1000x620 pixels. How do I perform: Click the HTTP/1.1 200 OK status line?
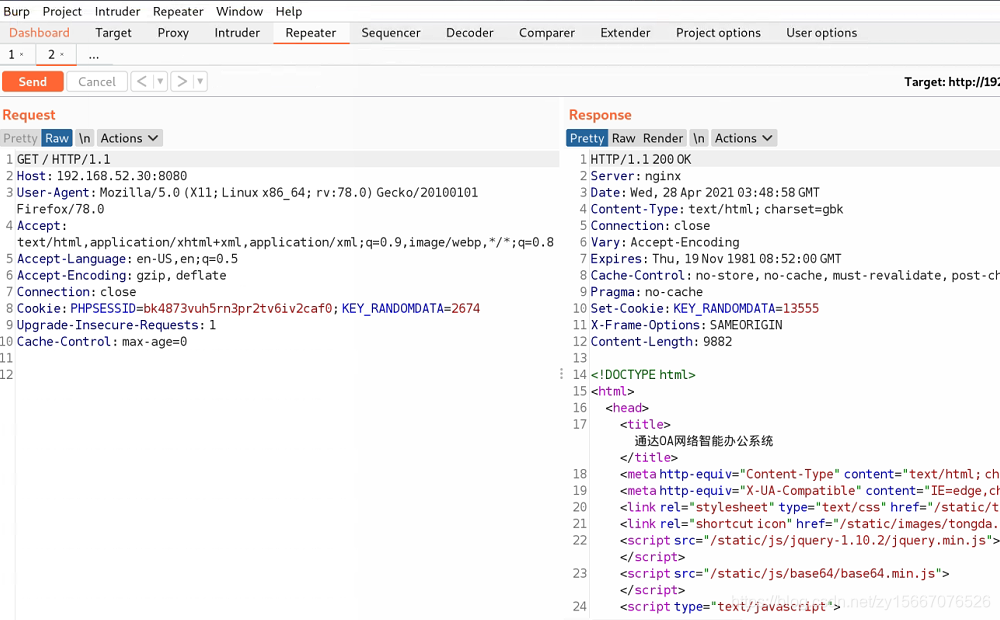pyautogui.click(x=640, y=159)
